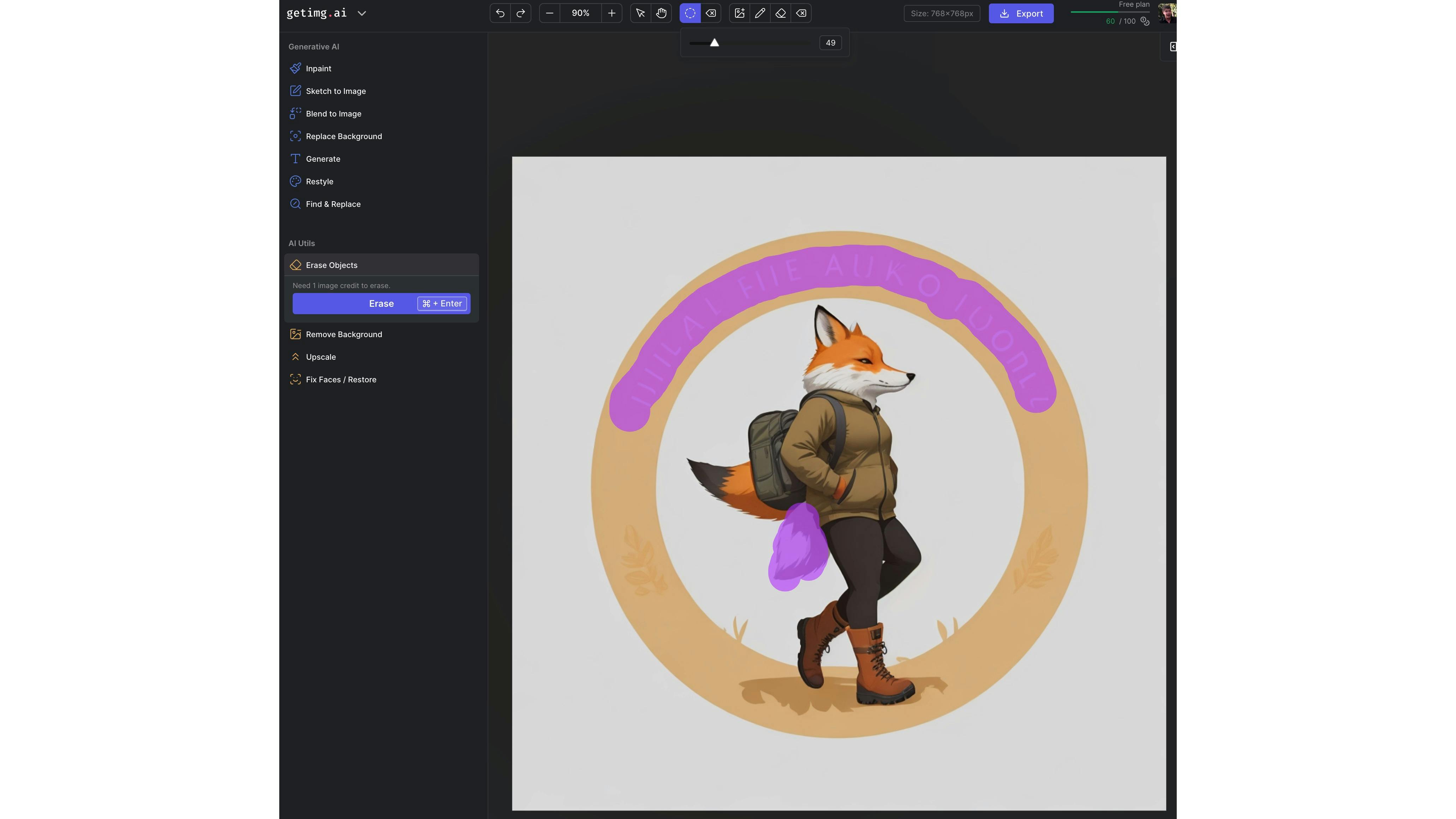Screen dimensions: 1456x819
Task: Select the pointer selection tool
Action: tap(640, 13)
